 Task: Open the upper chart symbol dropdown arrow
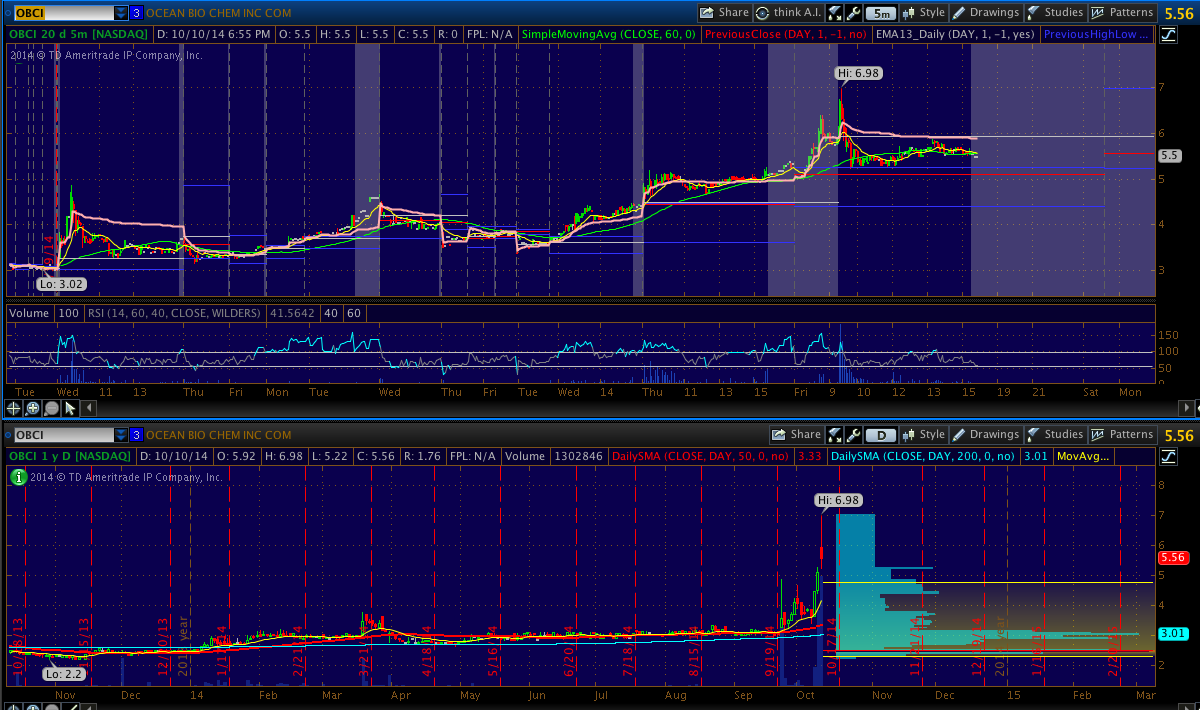121,13
